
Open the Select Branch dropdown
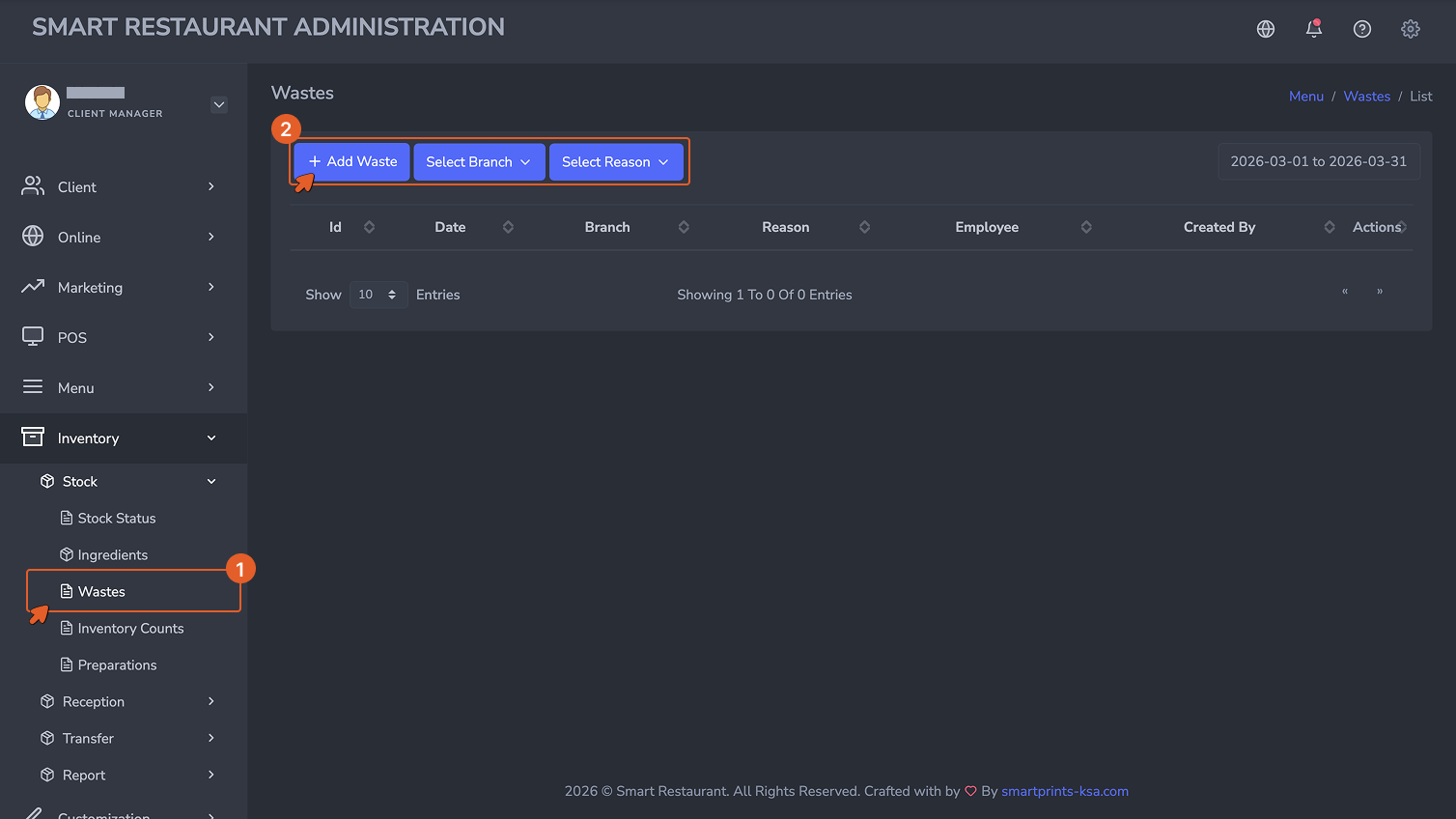pyautogui.click(x=479, y=162)
